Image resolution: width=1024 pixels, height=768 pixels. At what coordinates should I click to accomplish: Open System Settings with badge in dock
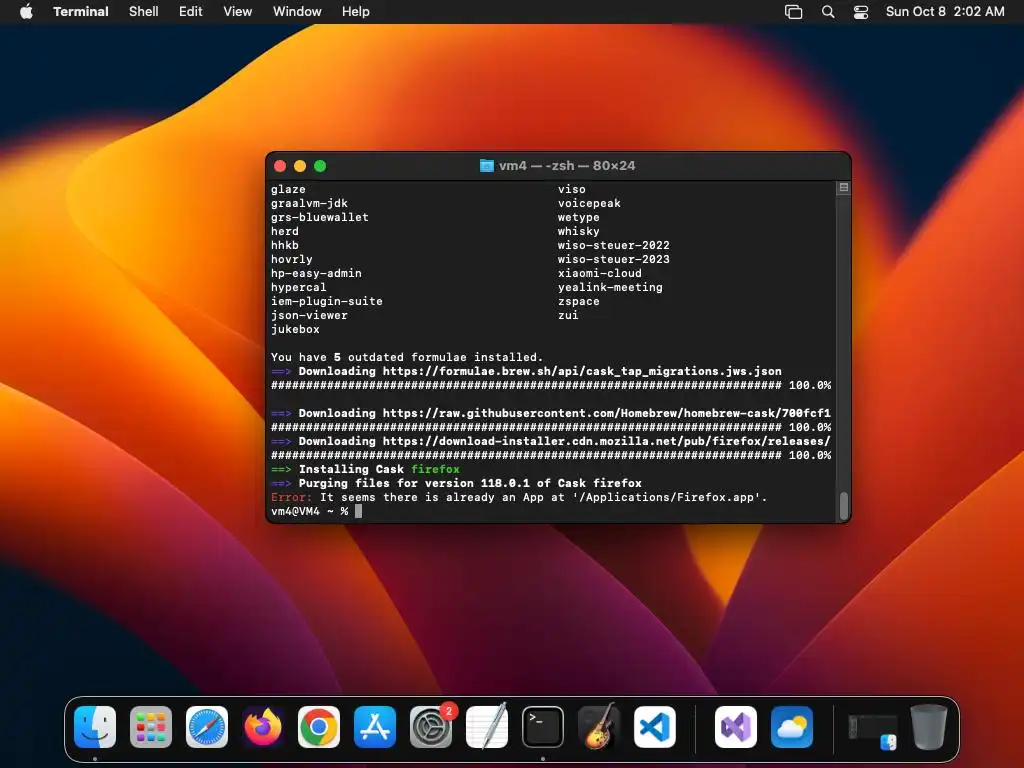(431, 727)
